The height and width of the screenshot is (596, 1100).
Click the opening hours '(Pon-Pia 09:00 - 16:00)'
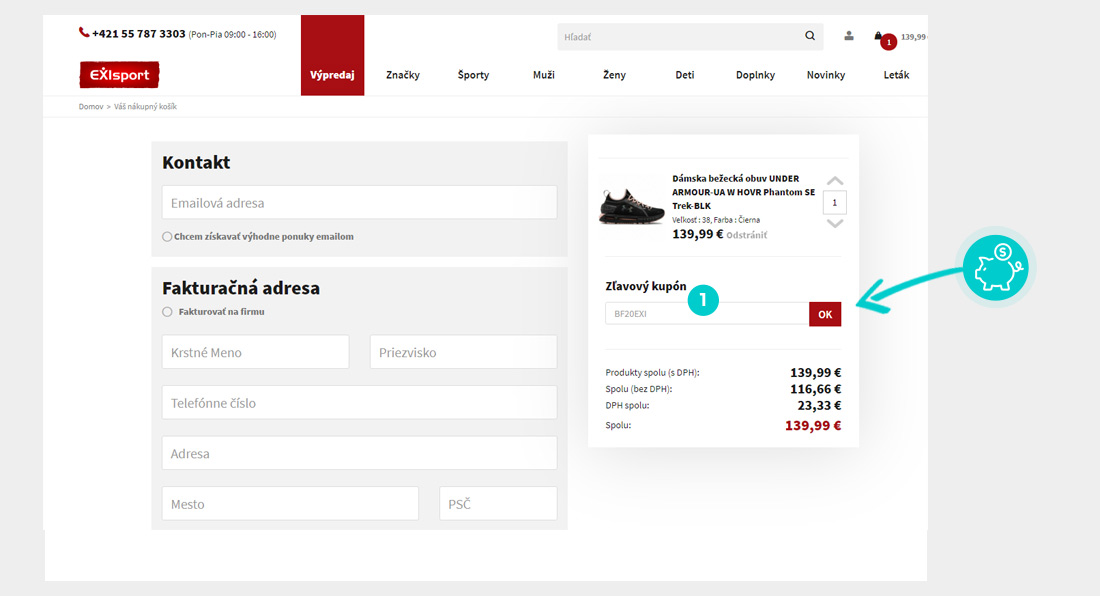coord(232,34)
